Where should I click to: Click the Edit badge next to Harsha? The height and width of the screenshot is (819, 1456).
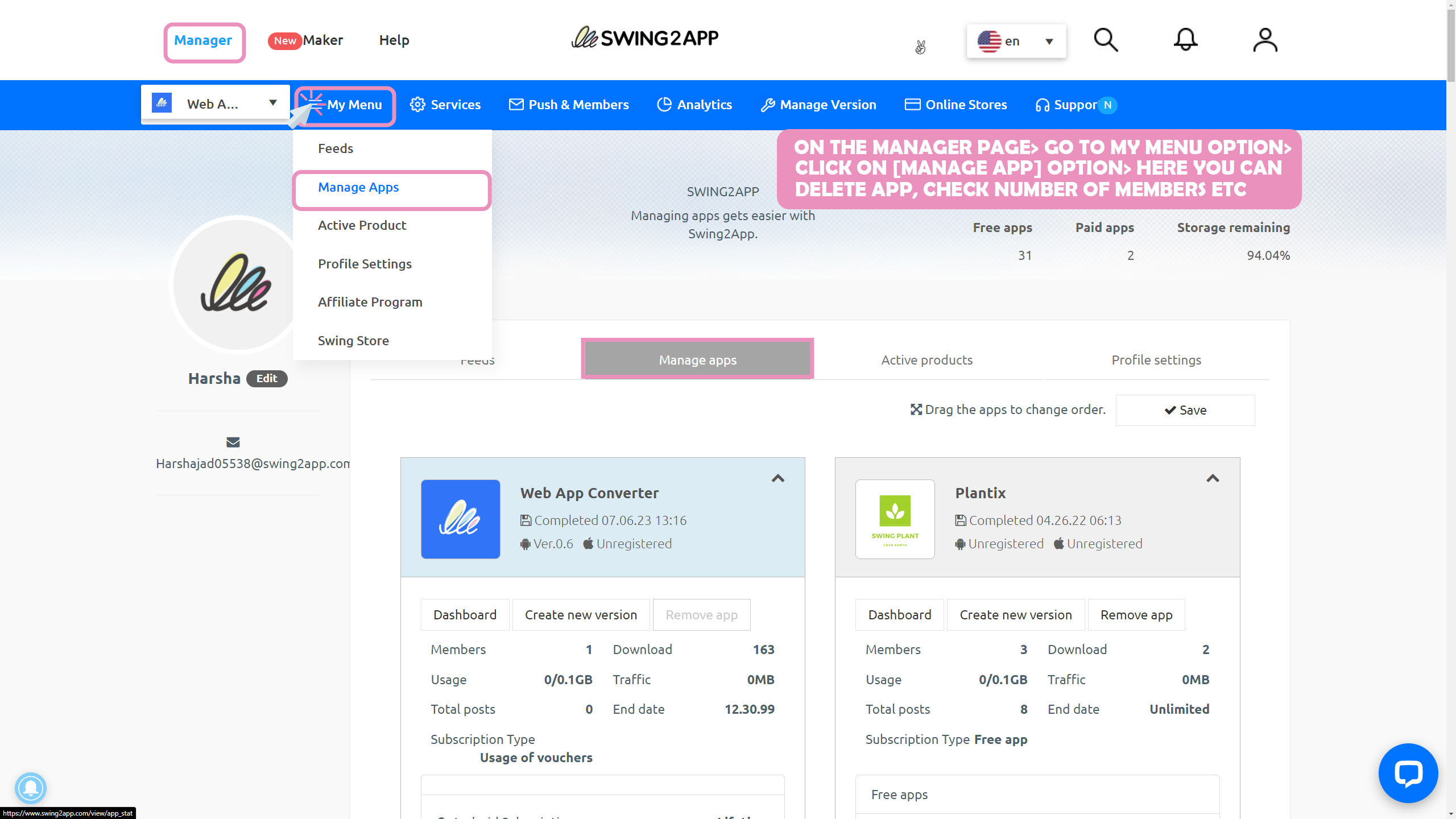point(266,378)
